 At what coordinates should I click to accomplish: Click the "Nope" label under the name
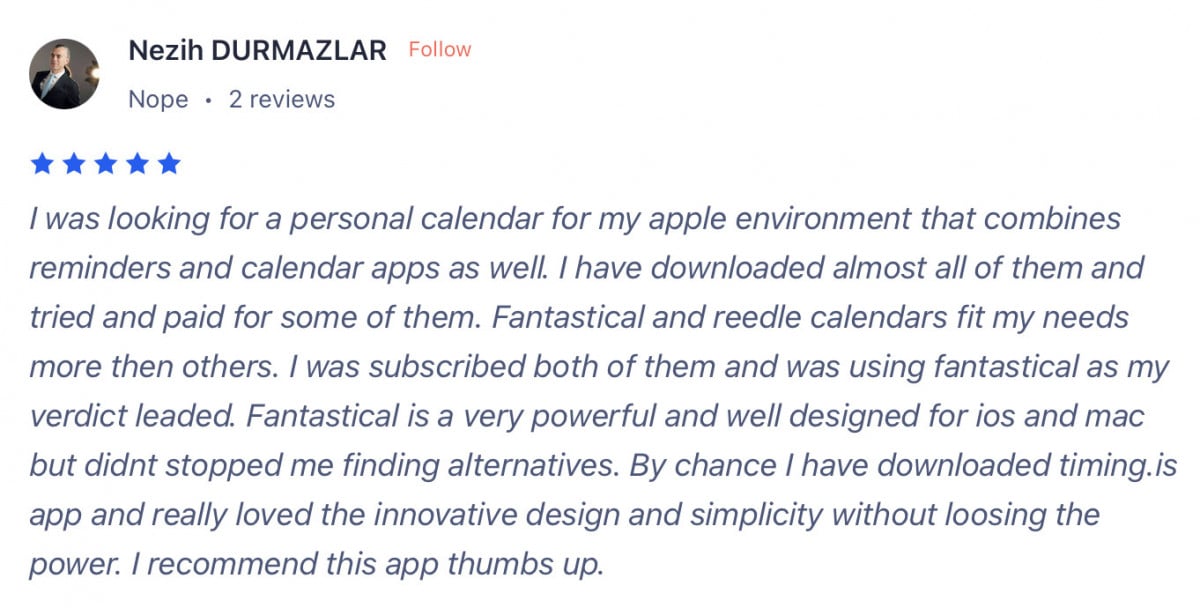tap(158, 100)
